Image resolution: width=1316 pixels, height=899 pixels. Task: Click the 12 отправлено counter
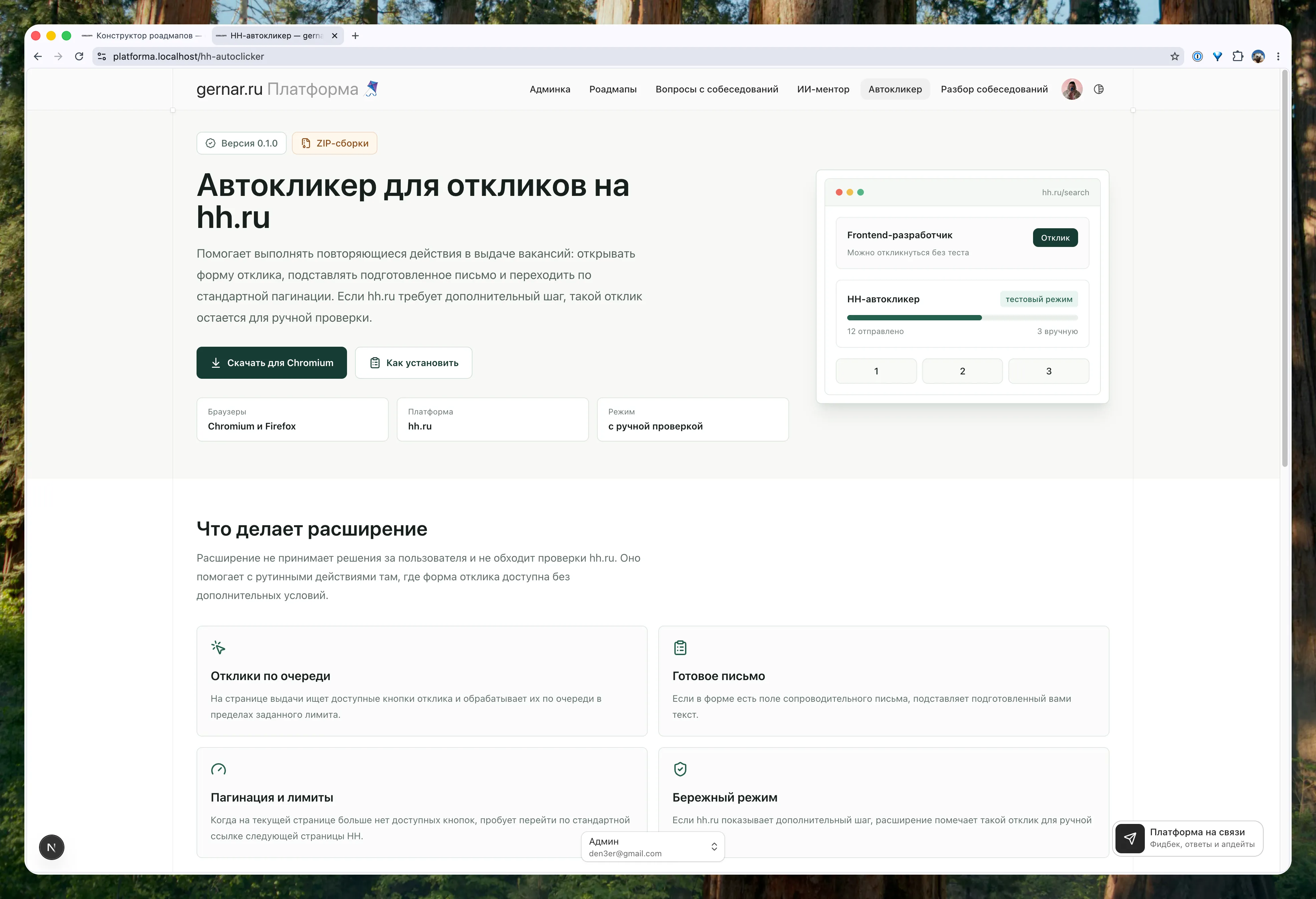pos(875,331)
